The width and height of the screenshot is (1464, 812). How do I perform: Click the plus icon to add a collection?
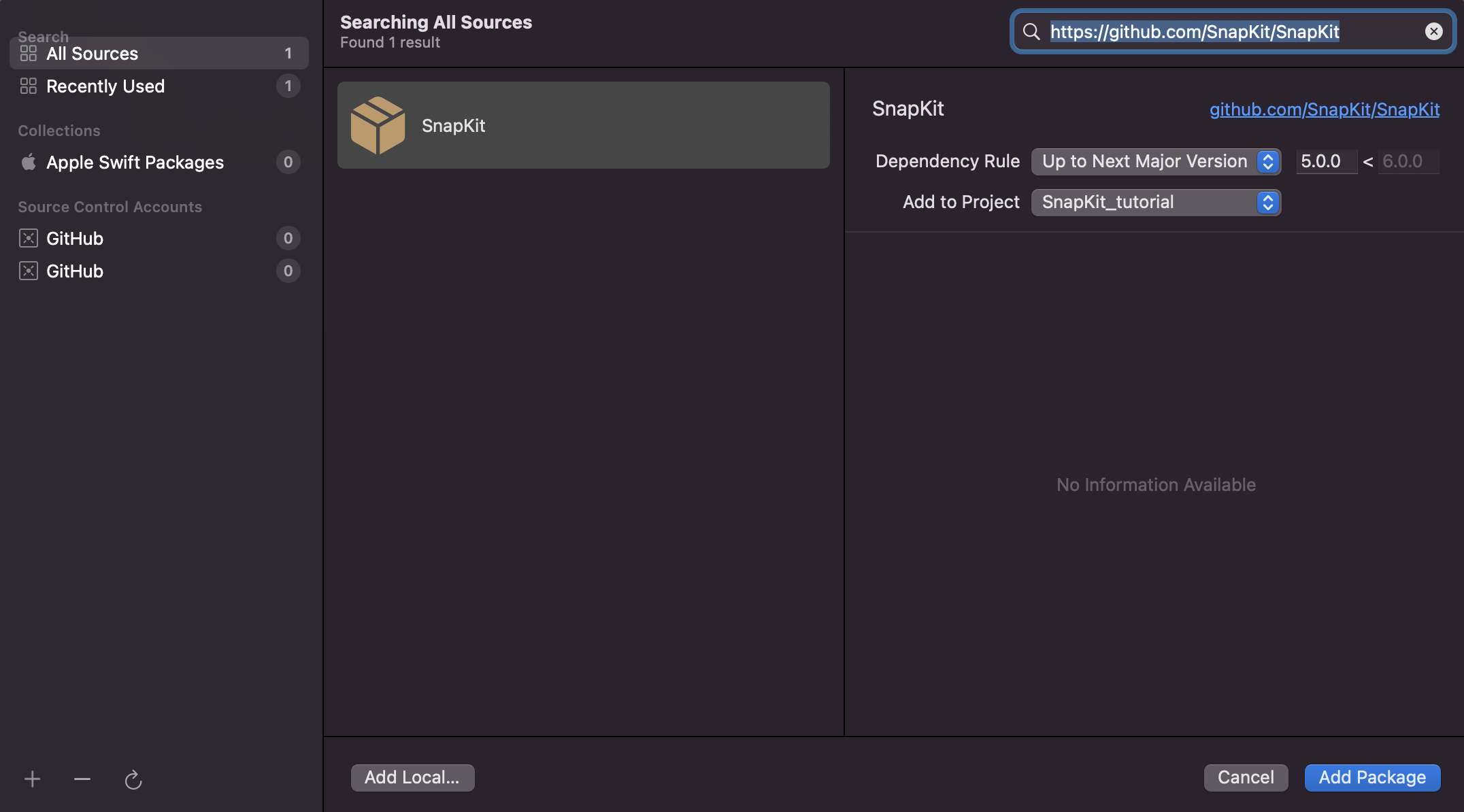pos(32,779)
